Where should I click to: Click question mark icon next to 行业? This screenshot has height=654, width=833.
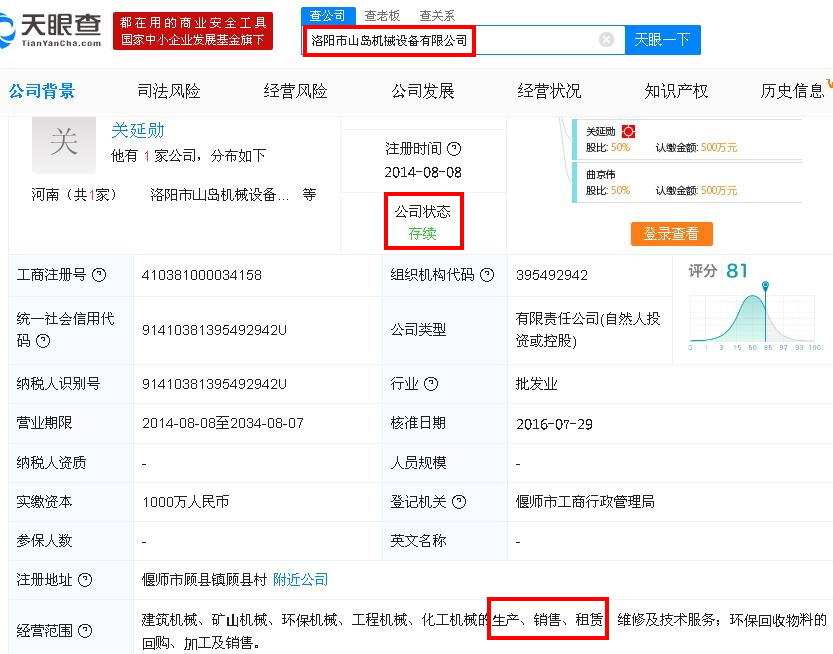coord(431,384)
